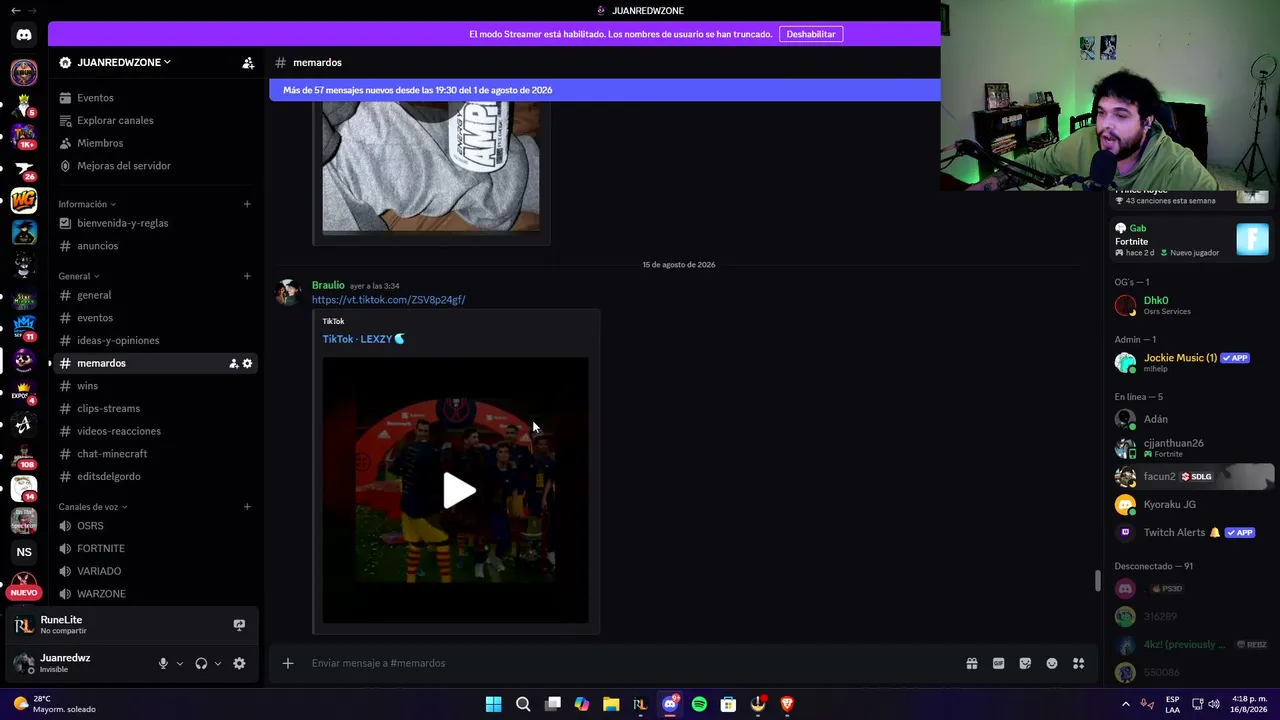Select member Dhk0
The image size is (1280, 720).
pos(1192,305)
